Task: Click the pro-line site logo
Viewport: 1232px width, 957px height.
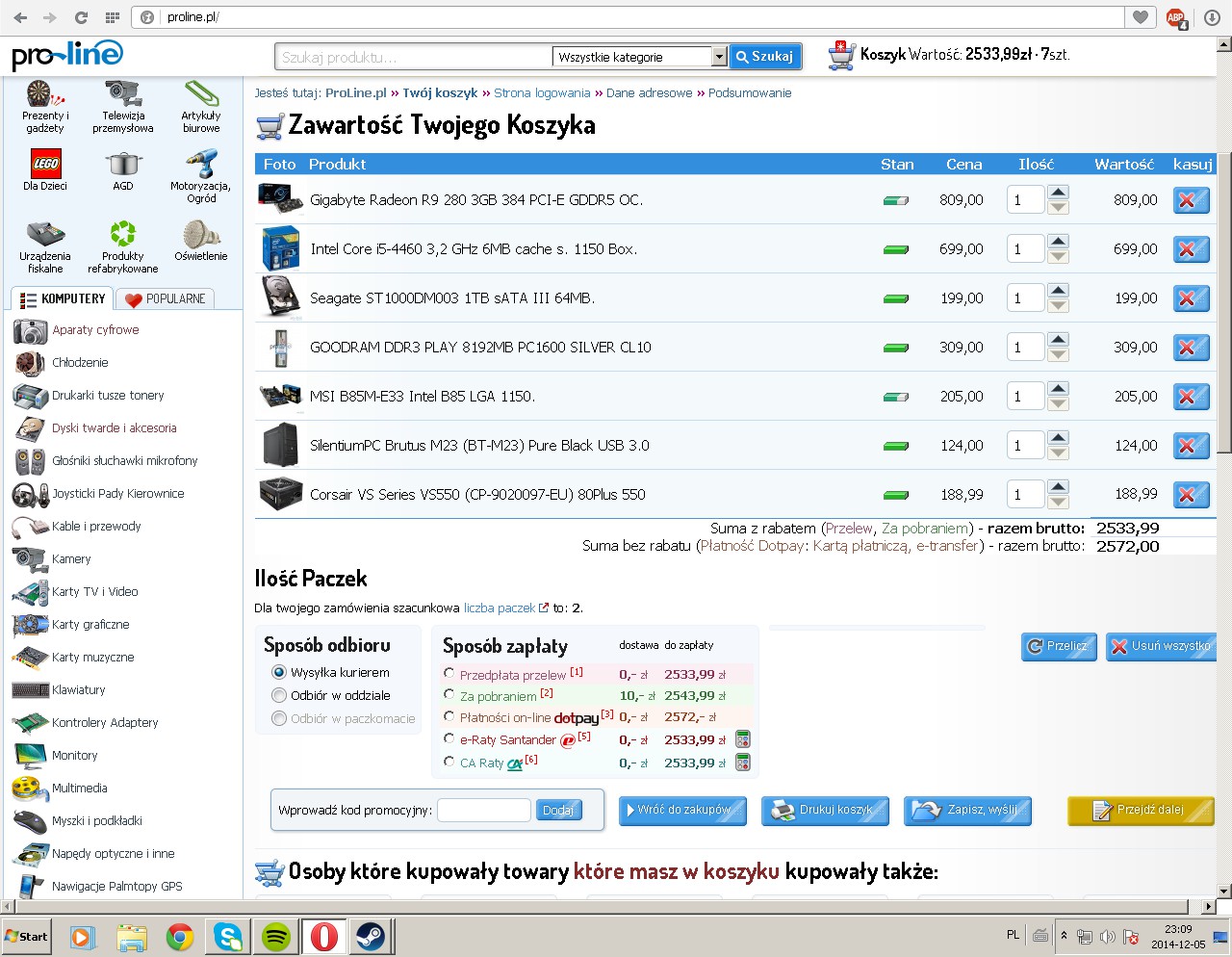Action: click(x=67, y=55)
